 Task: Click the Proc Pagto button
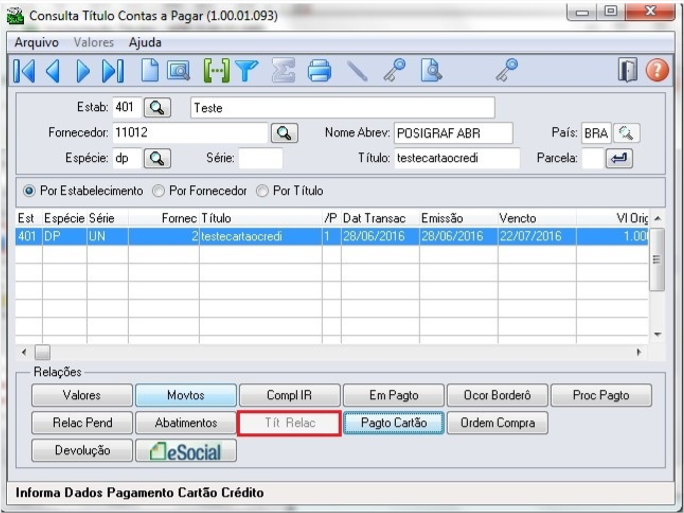[x=601, y=395]
